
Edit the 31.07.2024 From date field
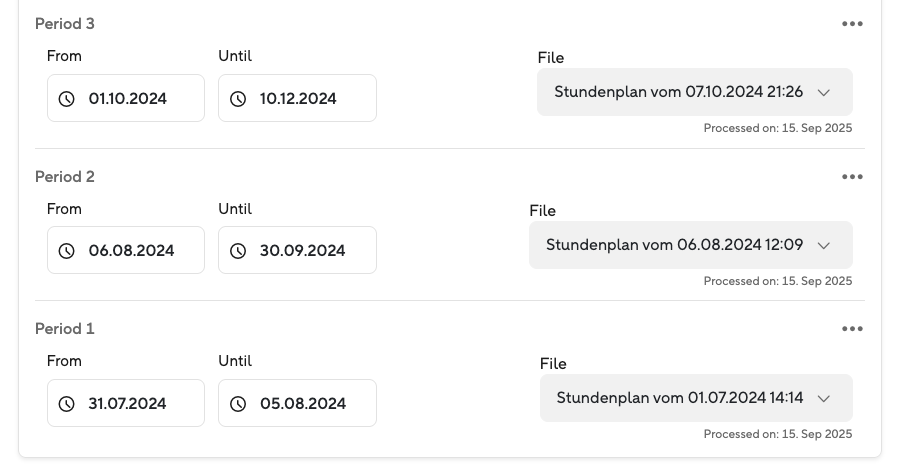point(128,404)
